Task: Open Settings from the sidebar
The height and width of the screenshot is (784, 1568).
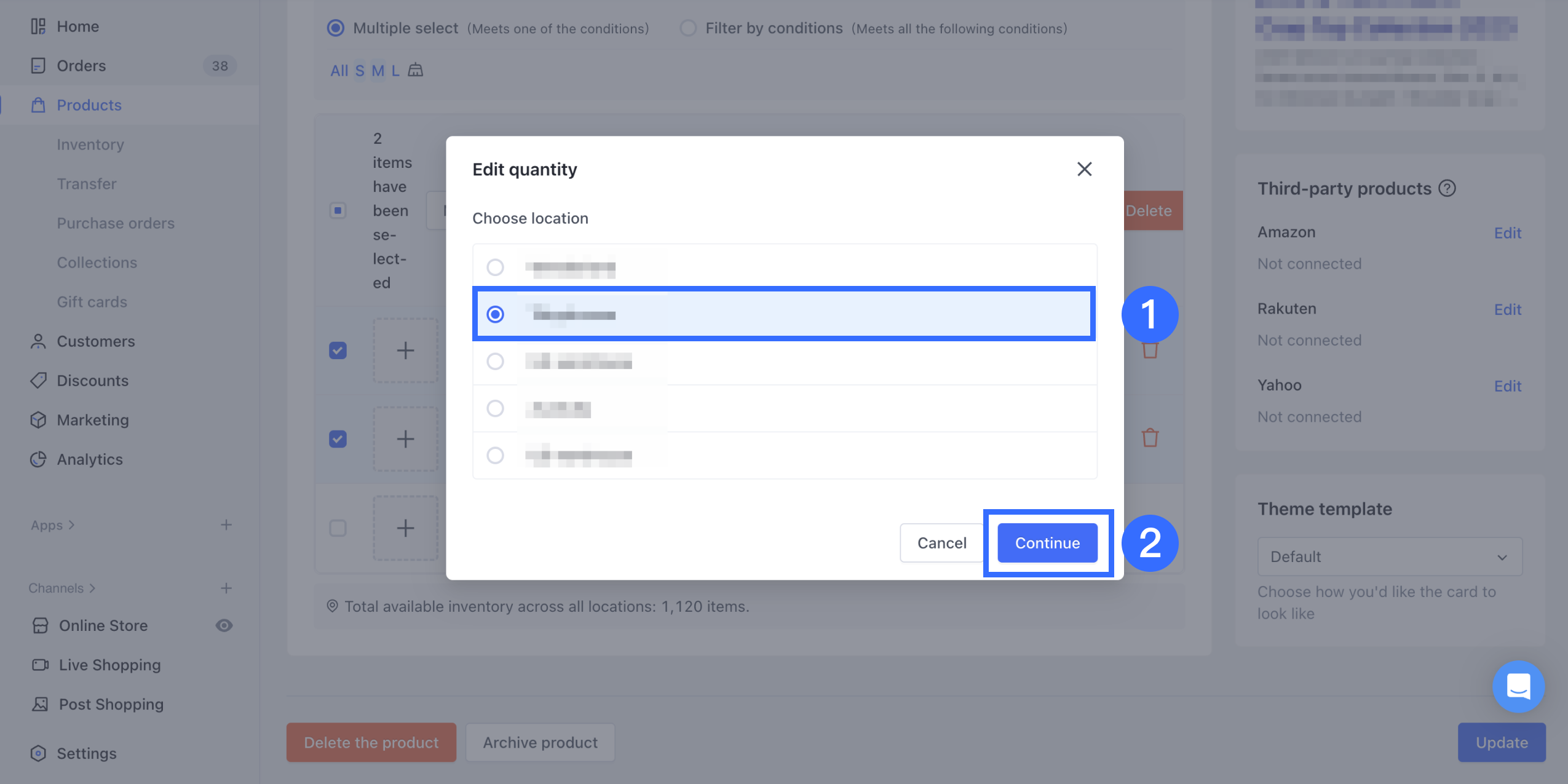Action: pos(86,753)
